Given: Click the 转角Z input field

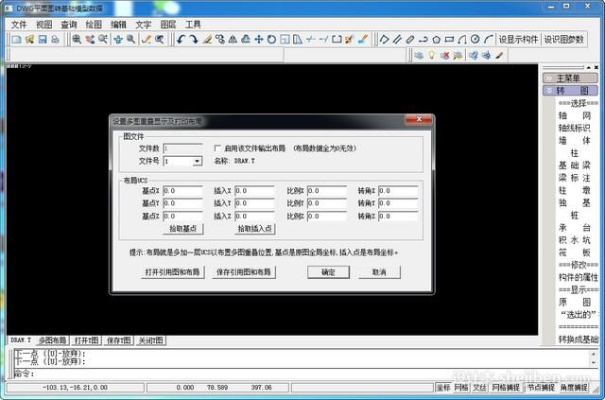Looking at the screenshot, I should (398, 216).
